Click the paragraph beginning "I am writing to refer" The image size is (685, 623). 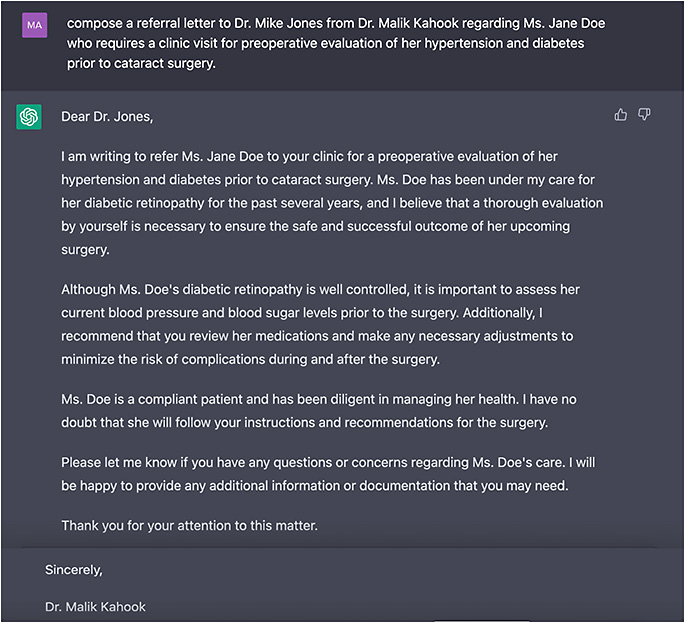[331, 203]
